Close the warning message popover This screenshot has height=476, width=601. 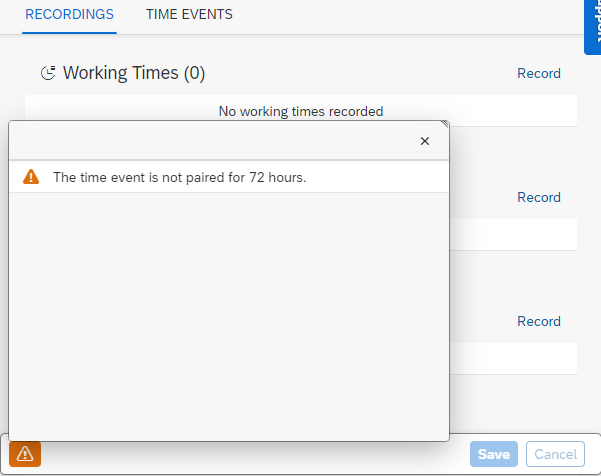(x=424, y=141)
